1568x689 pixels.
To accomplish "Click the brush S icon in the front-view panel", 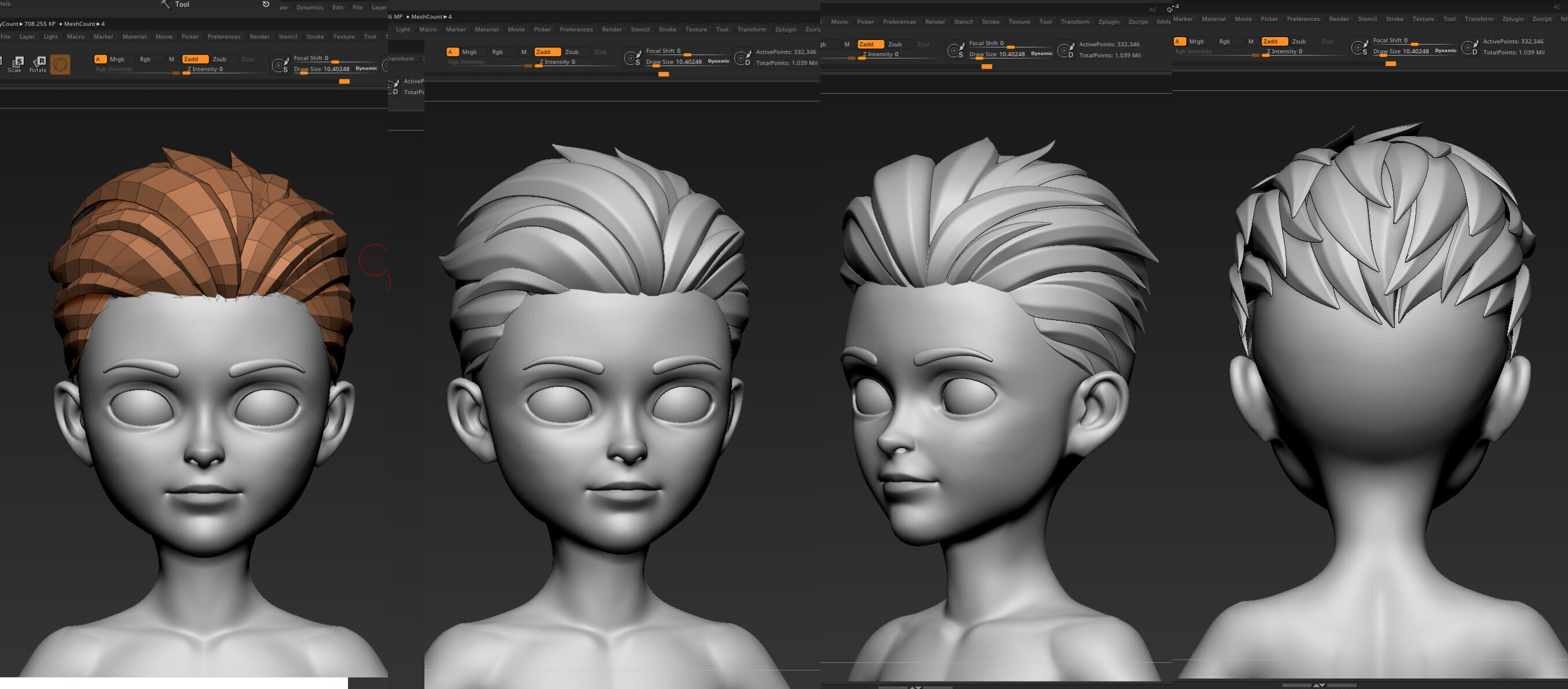I will pos(632,58).
